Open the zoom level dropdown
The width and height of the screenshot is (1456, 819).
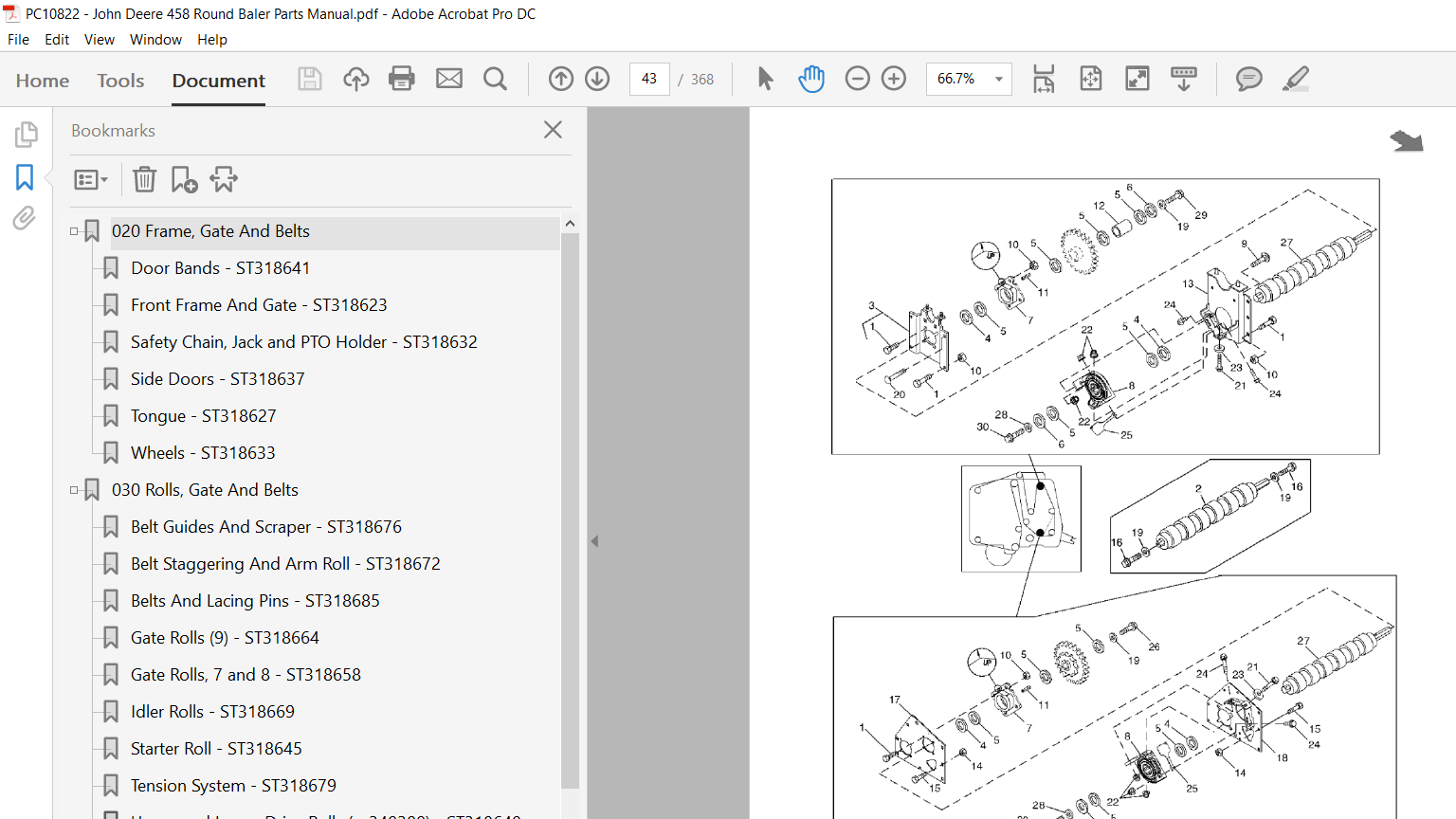pos(998,79)
